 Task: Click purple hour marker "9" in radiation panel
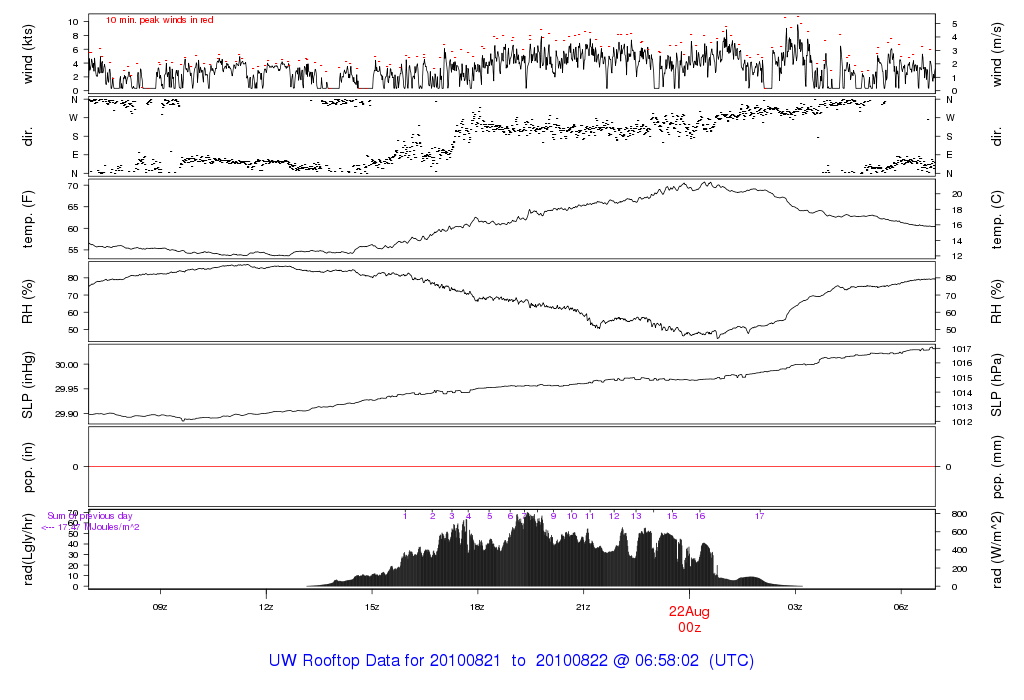(x=553, y=516)
